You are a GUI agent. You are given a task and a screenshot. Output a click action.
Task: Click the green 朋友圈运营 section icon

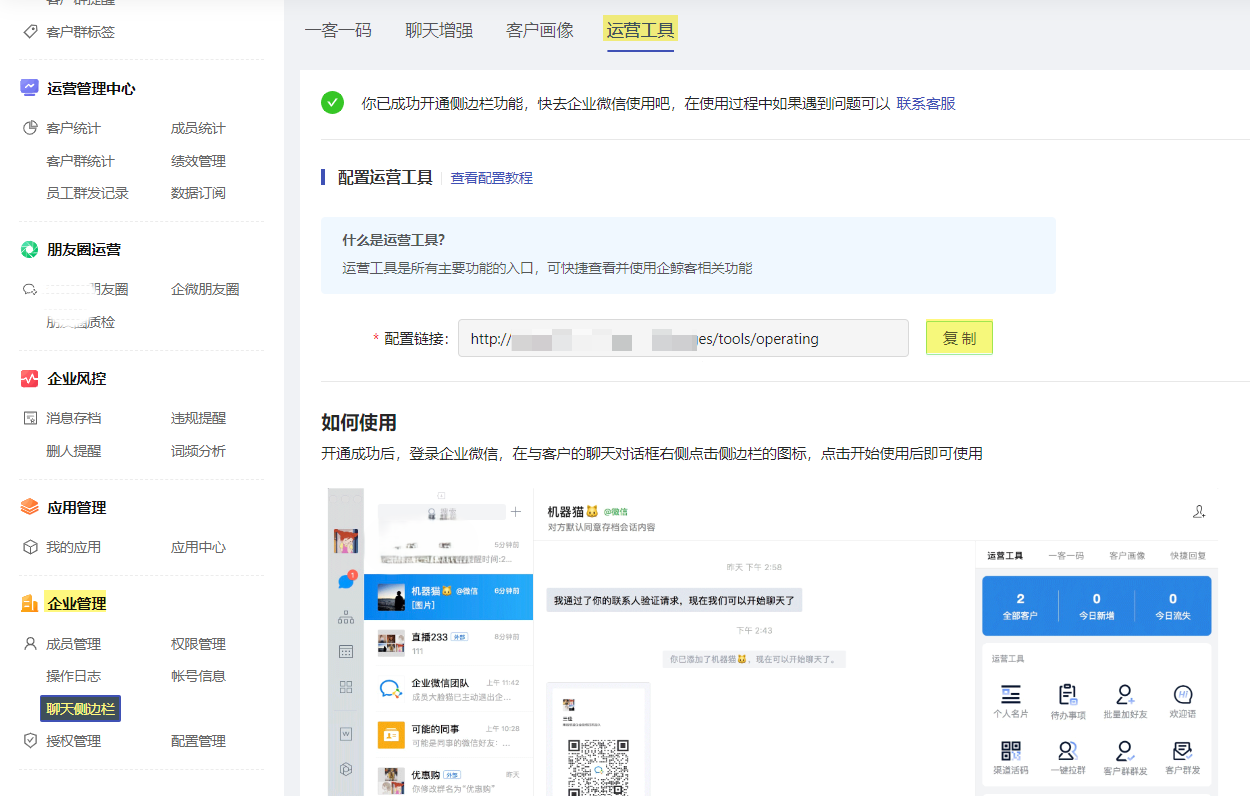[30, 249]
